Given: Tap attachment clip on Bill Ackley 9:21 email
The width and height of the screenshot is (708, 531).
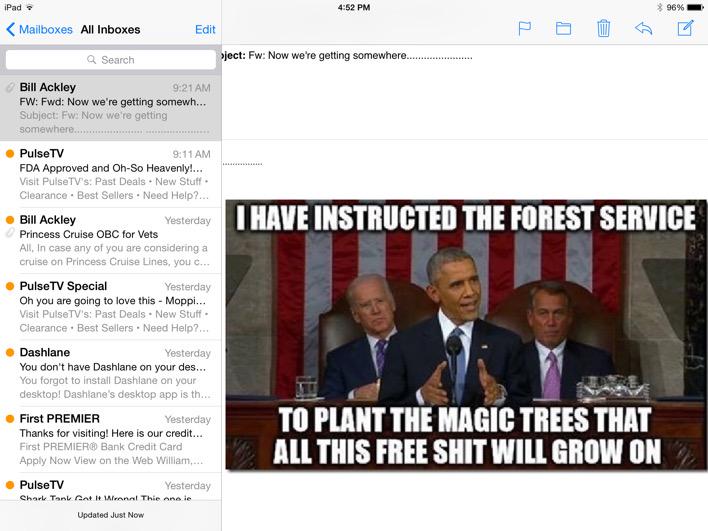Looking at the screenshot, I should [x=9, y=88].
